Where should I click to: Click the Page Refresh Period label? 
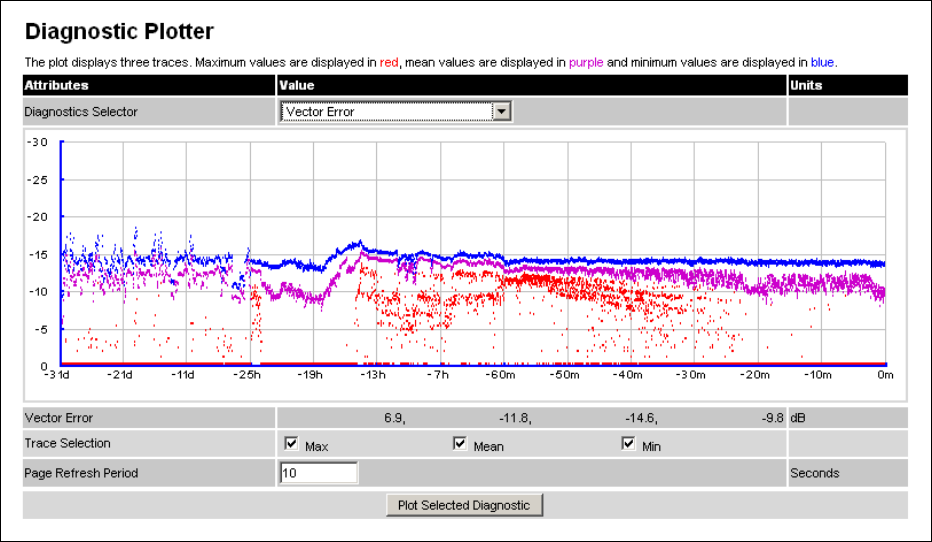point(81,473)
